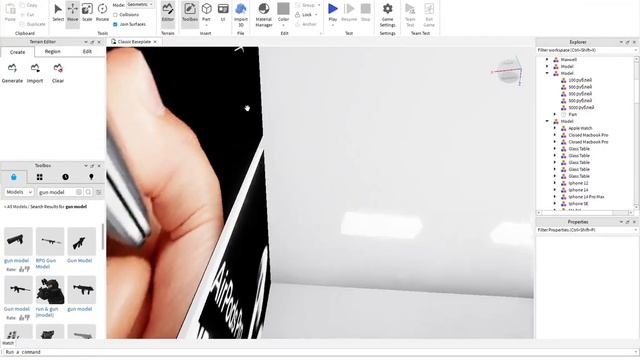Toggle the Collisions checkbox
Viewport: 640px width, 360px height.
pos(115,15)
